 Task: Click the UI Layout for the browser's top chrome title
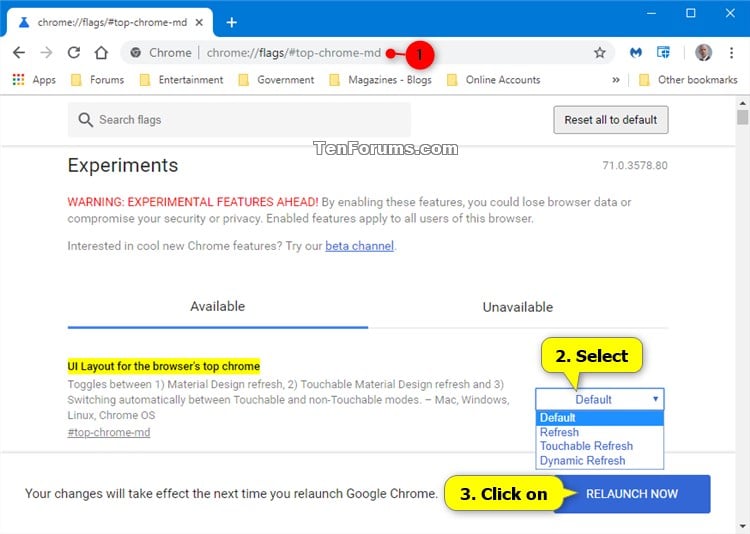[x=164, y=366]
